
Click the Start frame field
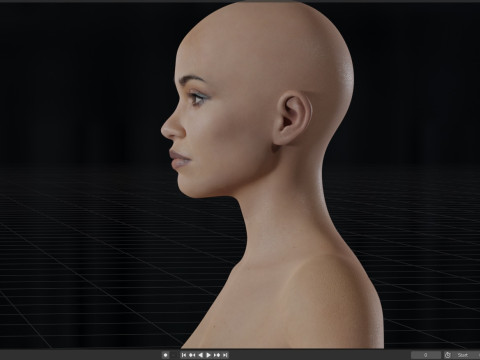(x=466, y=355)
